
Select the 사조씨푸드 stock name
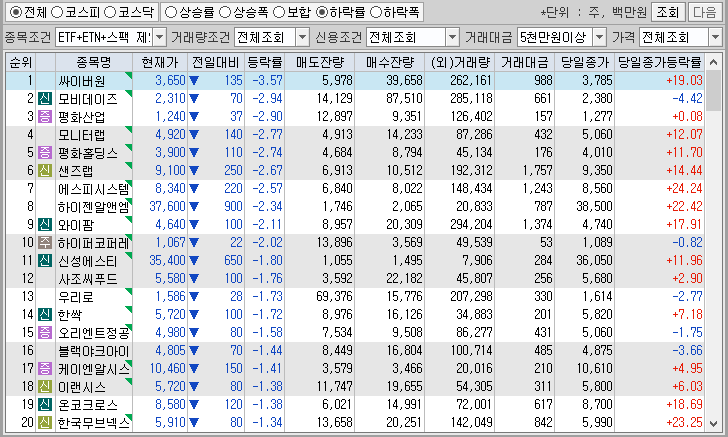click(x=88, y=279)
